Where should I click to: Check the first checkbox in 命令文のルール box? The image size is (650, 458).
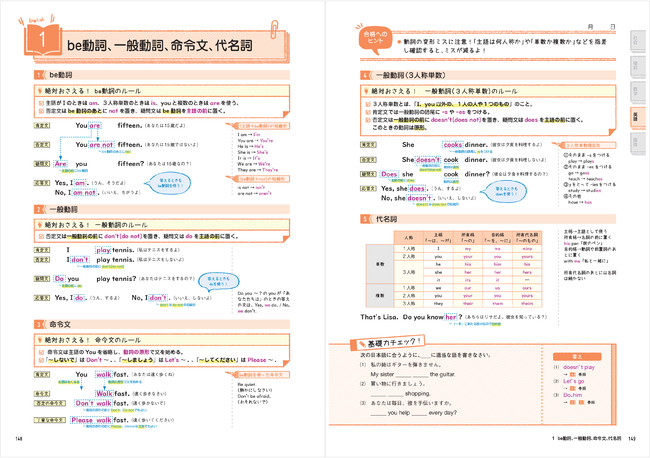point(41,352)
